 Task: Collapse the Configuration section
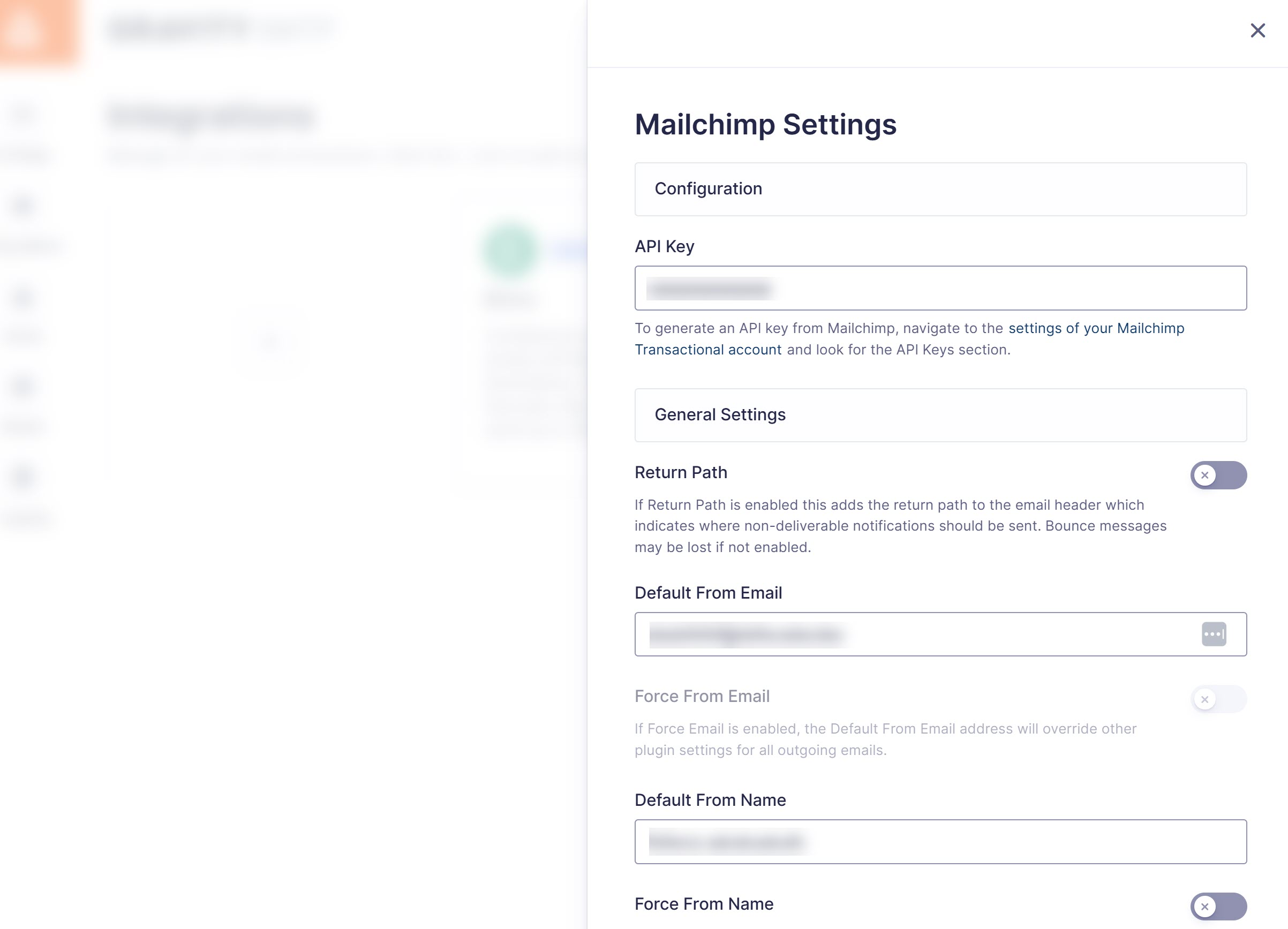pyautogui.click(x=940, y=188)
